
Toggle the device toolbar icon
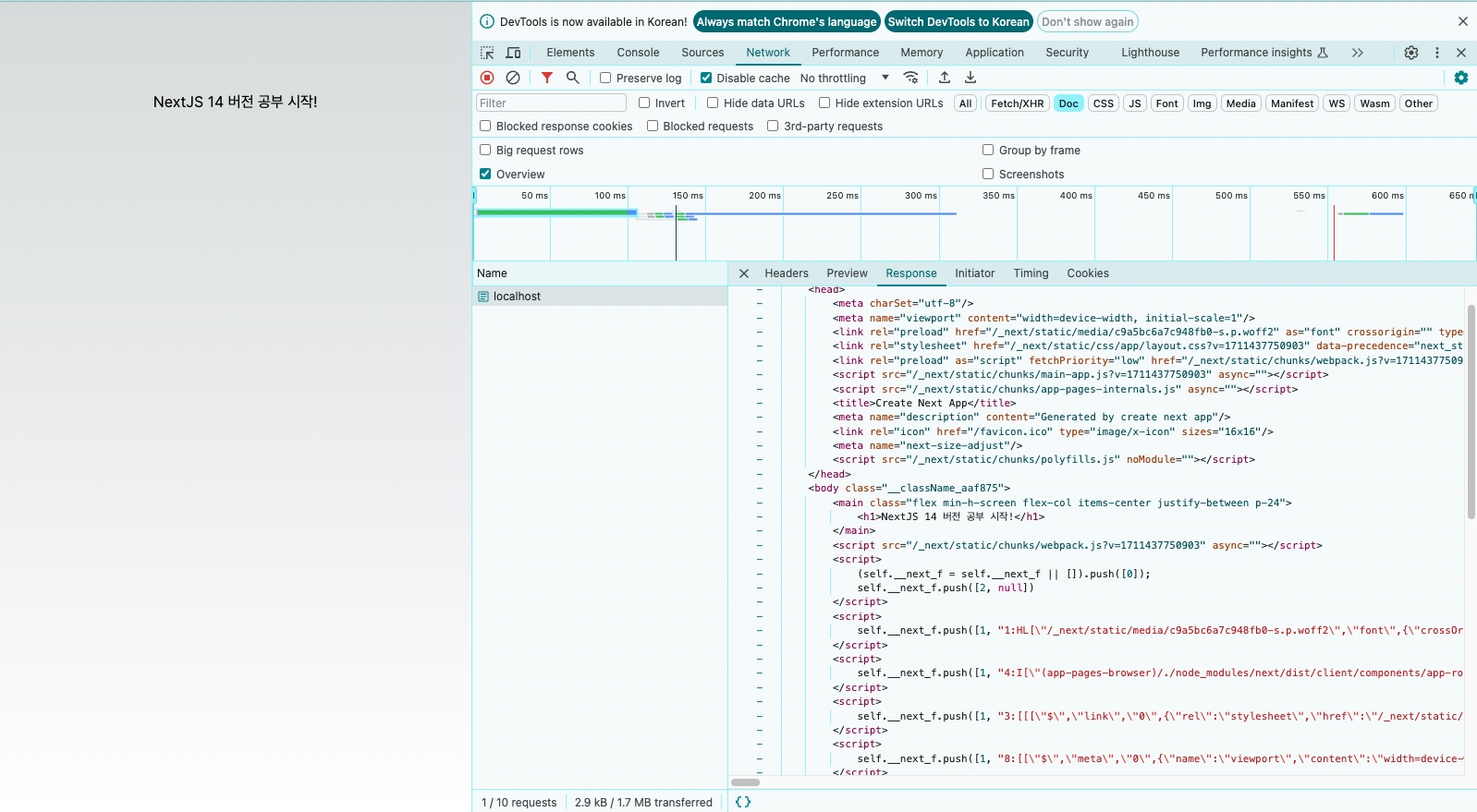513,53
